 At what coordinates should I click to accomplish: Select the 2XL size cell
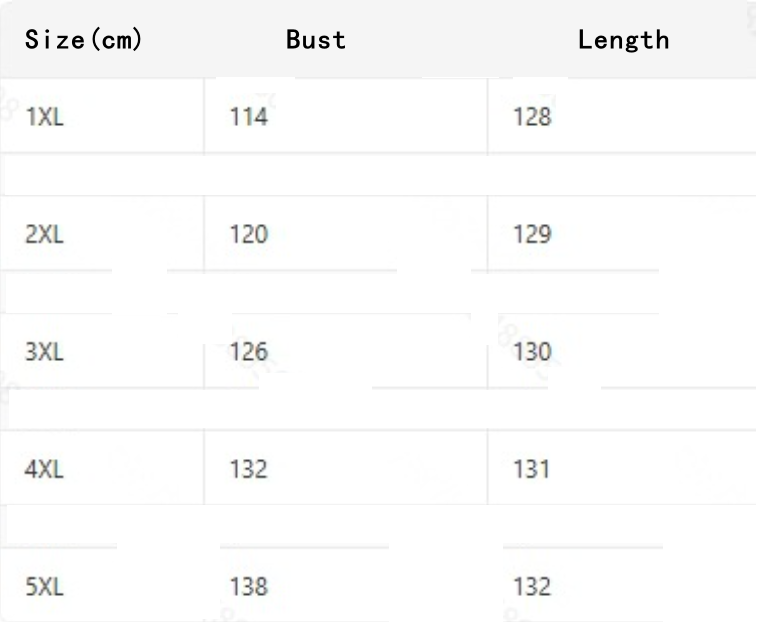click(44, 235)
